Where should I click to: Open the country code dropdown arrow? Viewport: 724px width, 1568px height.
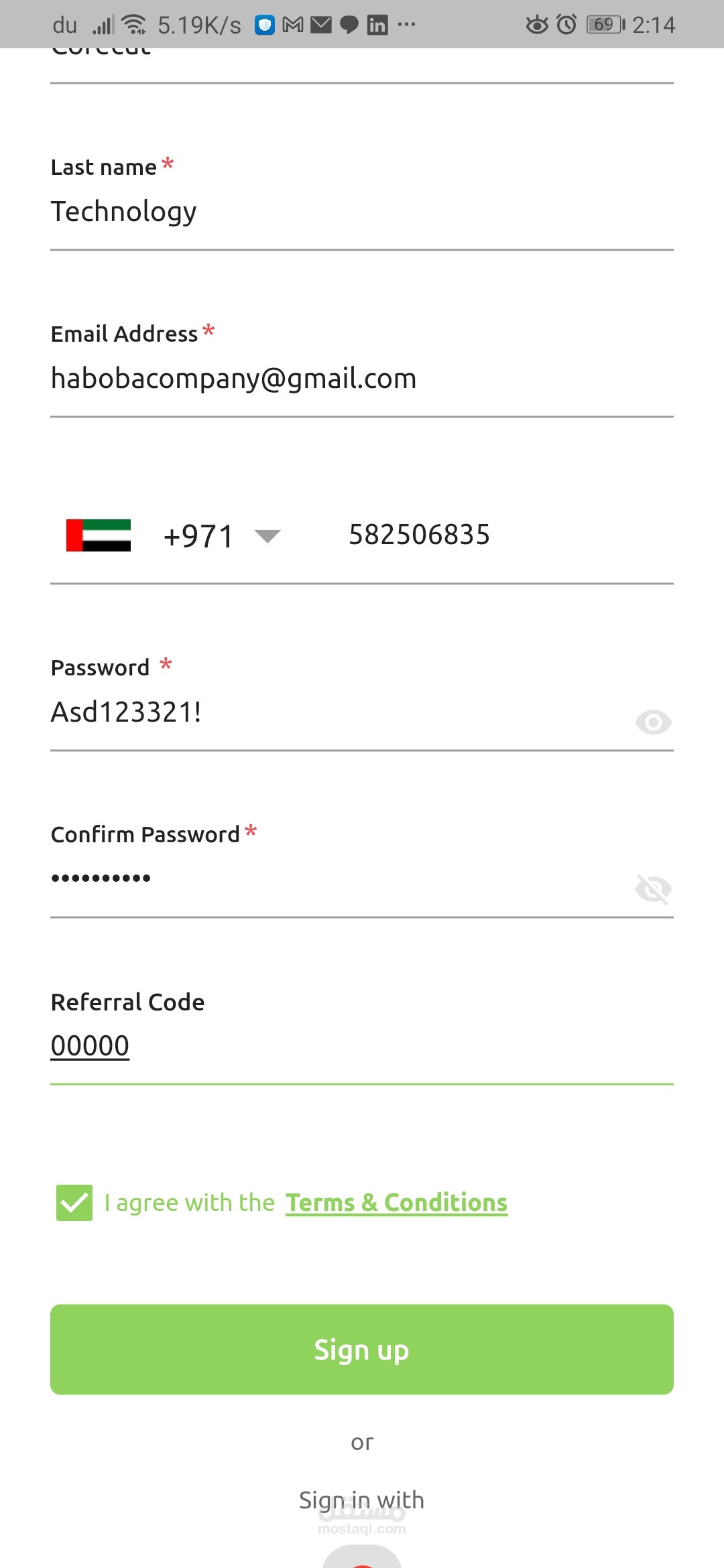coord(267,536)
